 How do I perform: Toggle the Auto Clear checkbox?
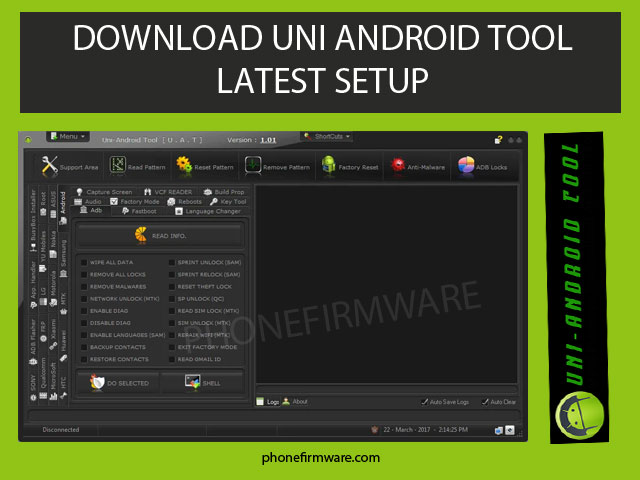485,402
